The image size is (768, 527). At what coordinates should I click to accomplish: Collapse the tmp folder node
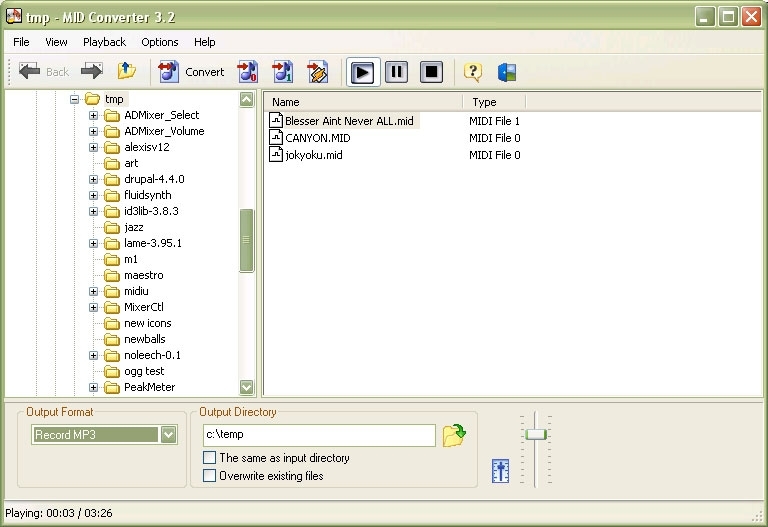click(74, 99)
